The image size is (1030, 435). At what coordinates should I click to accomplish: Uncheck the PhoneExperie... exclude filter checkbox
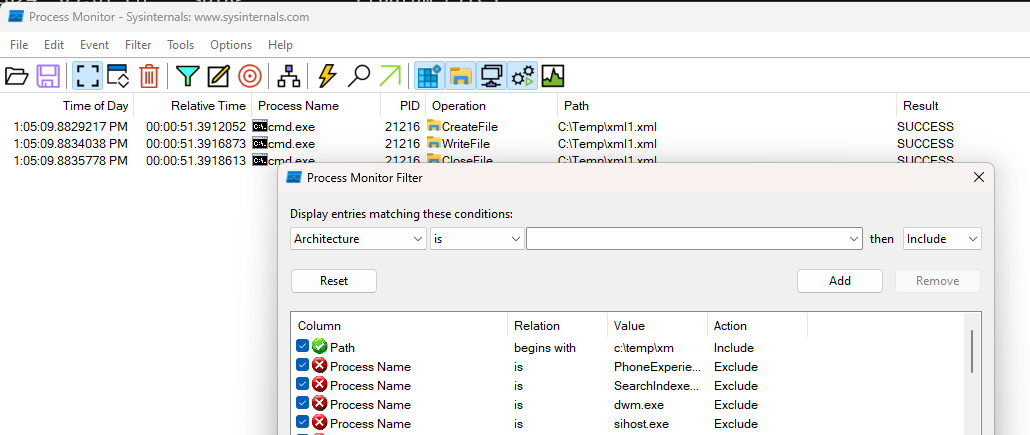coord(302,365)
